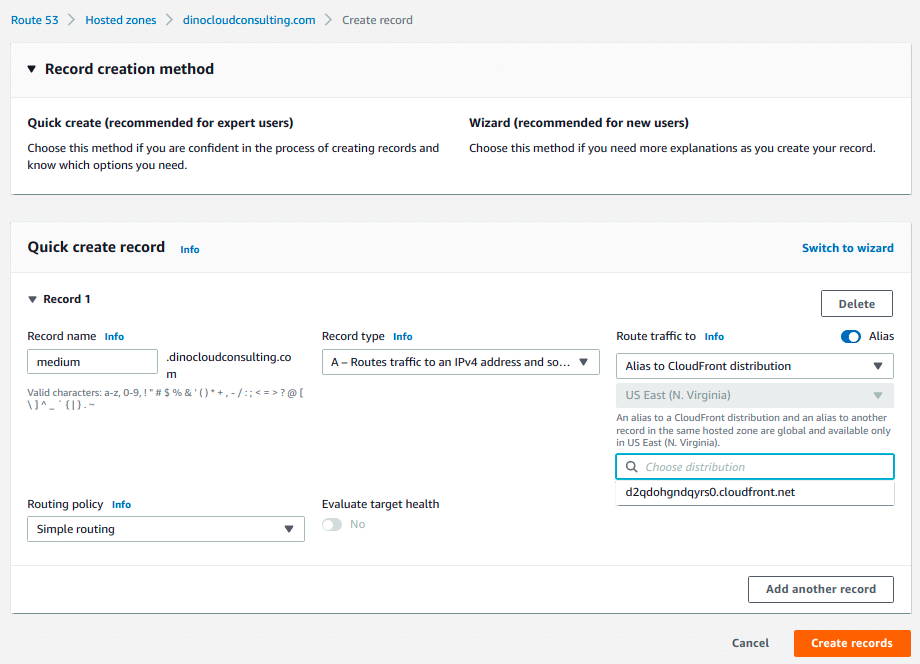Collapse the Record 1 section

point(32,299)
